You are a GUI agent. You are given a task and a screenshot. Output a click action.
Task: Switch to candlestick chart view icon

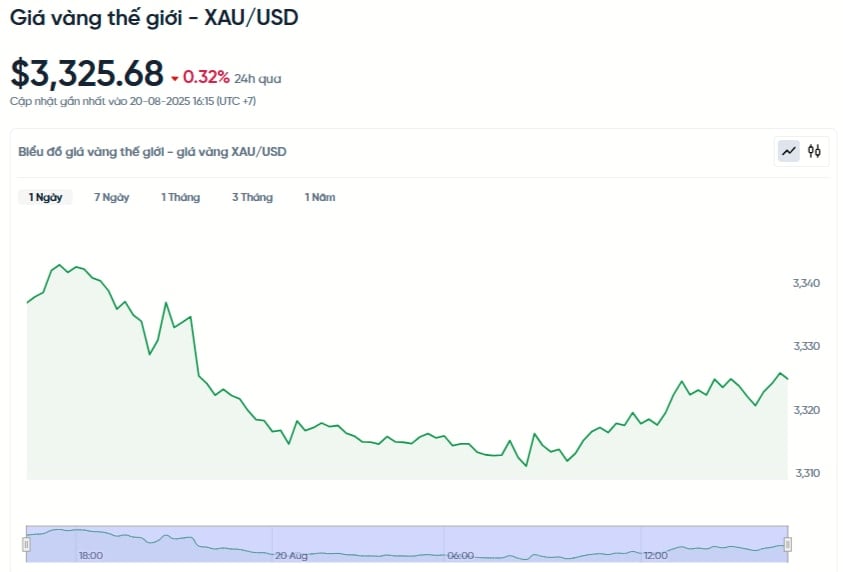click(x=814, y=152)
